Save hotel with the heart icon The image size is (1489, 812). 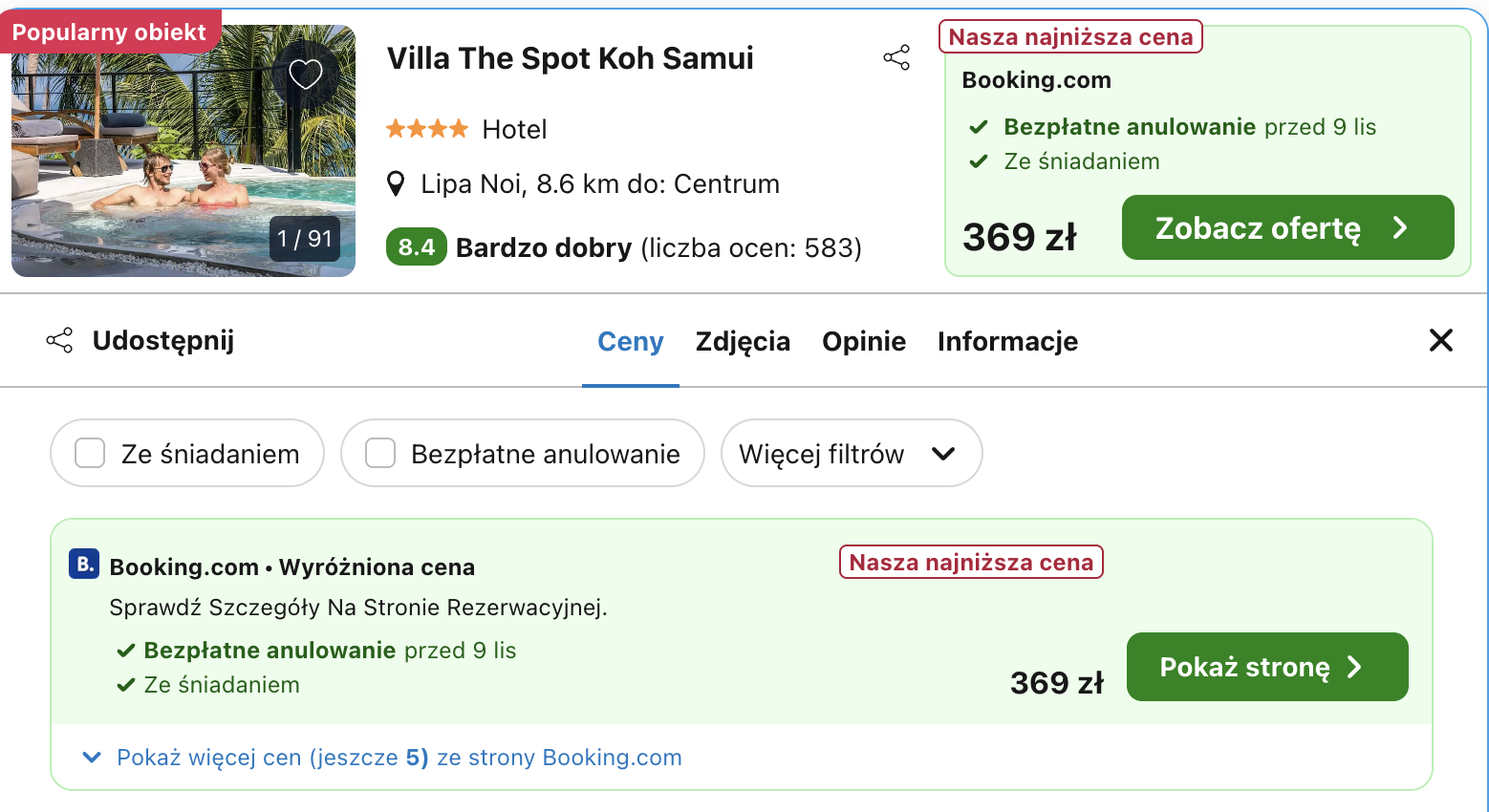[x=306, y=74]
